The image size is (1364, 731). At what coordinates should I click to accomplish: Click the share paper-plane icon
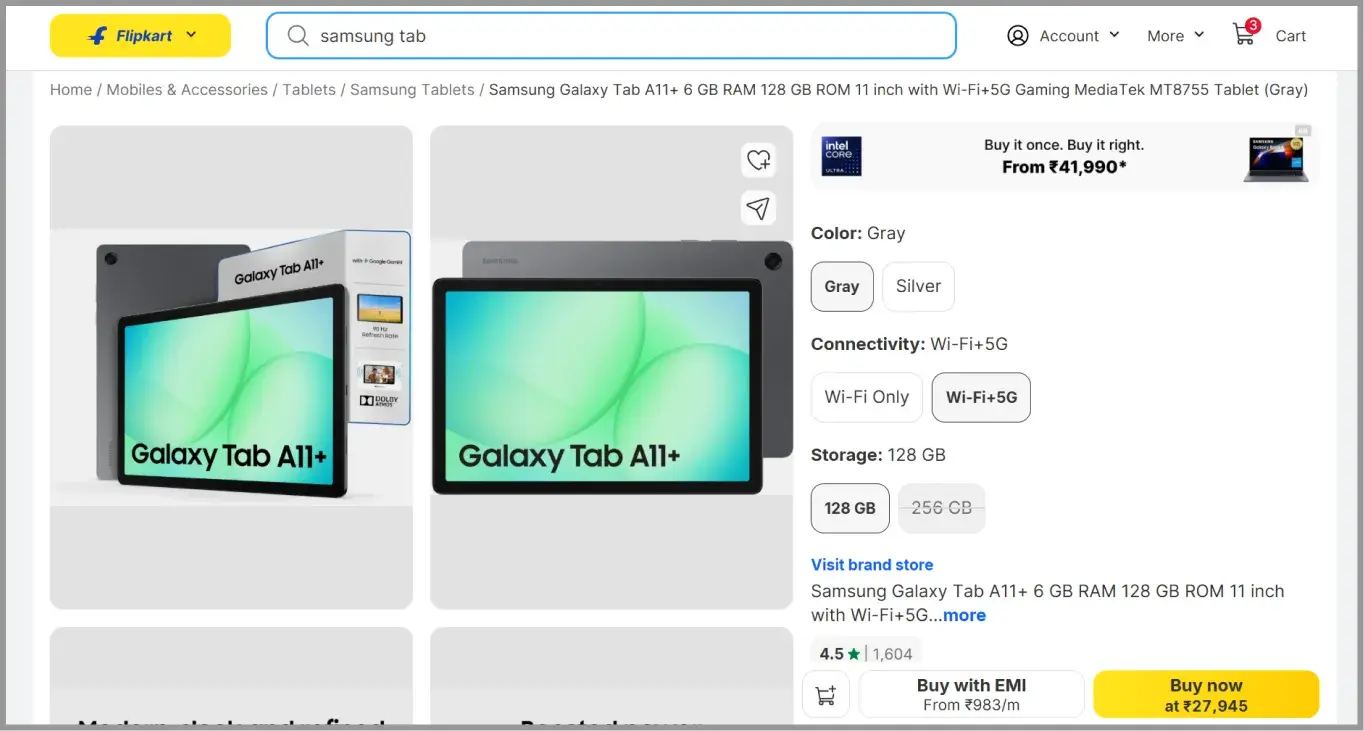[x=759, y=208]
